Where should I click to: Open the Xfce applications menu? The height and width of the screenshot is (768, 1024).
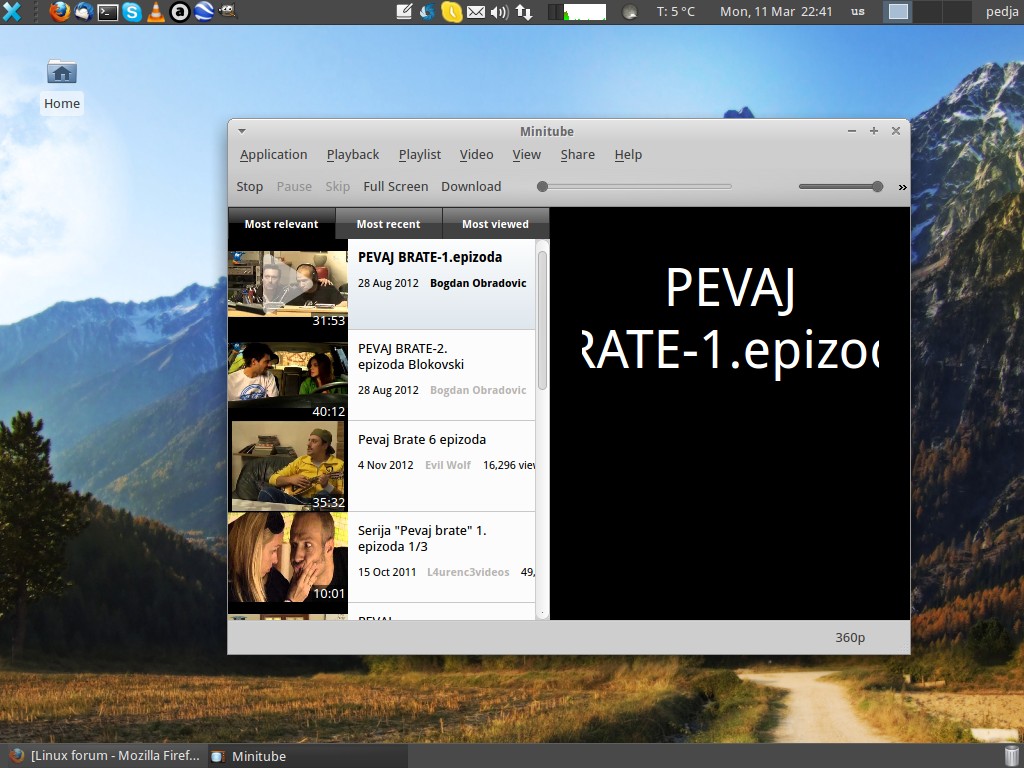[12, 12]
